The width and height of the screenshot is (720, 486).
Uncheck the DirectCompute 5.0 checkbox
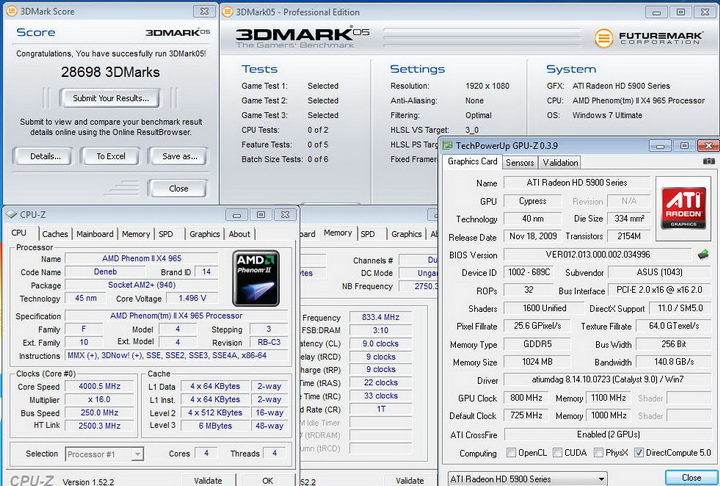[638, 453]
